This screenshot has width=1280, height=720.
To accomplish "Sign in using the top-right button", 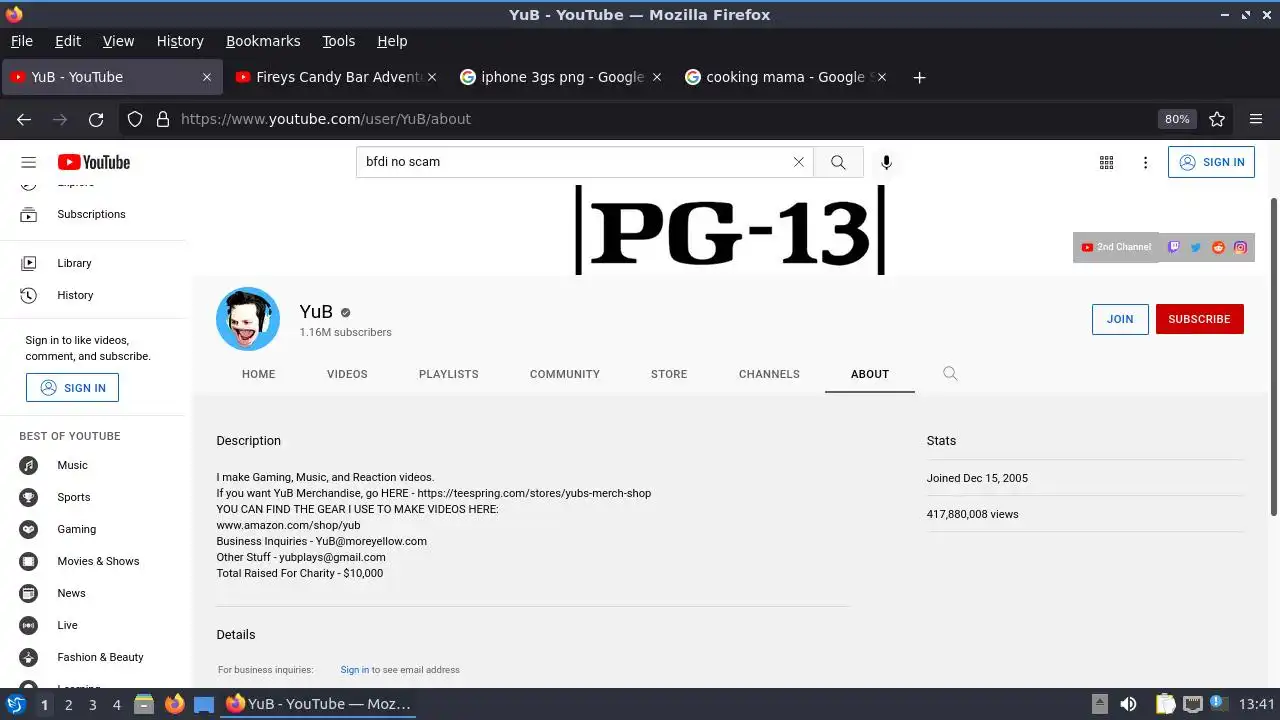I will [1211, 162].
